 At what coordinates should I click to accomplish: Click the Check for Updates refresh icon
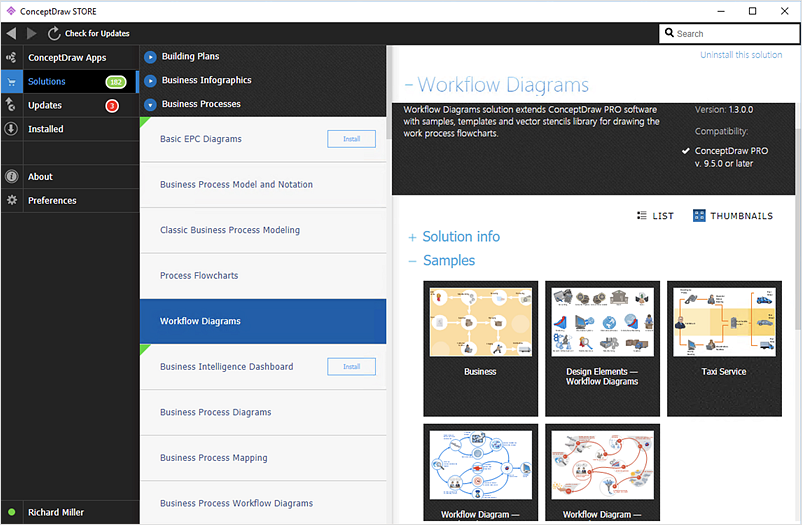click(x=54, y=33)
